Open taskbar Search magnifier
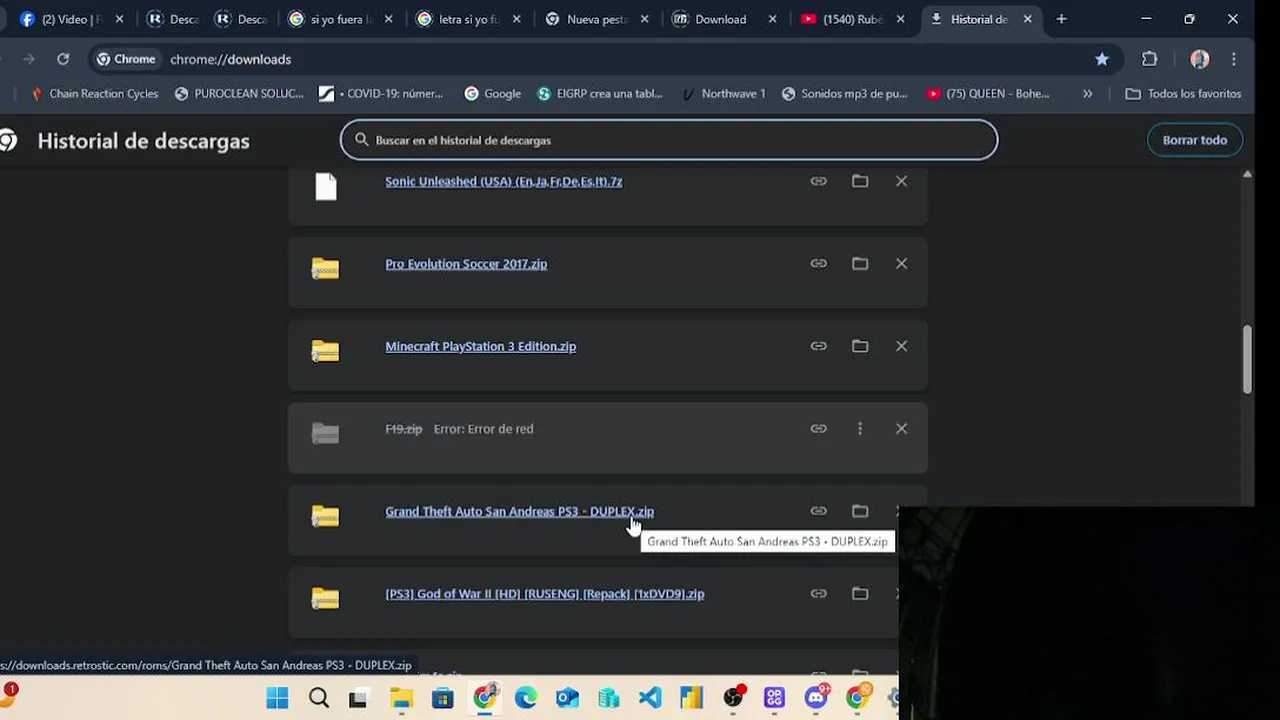1280x720 pixels. pyautogui.click(x=319, y=698)
